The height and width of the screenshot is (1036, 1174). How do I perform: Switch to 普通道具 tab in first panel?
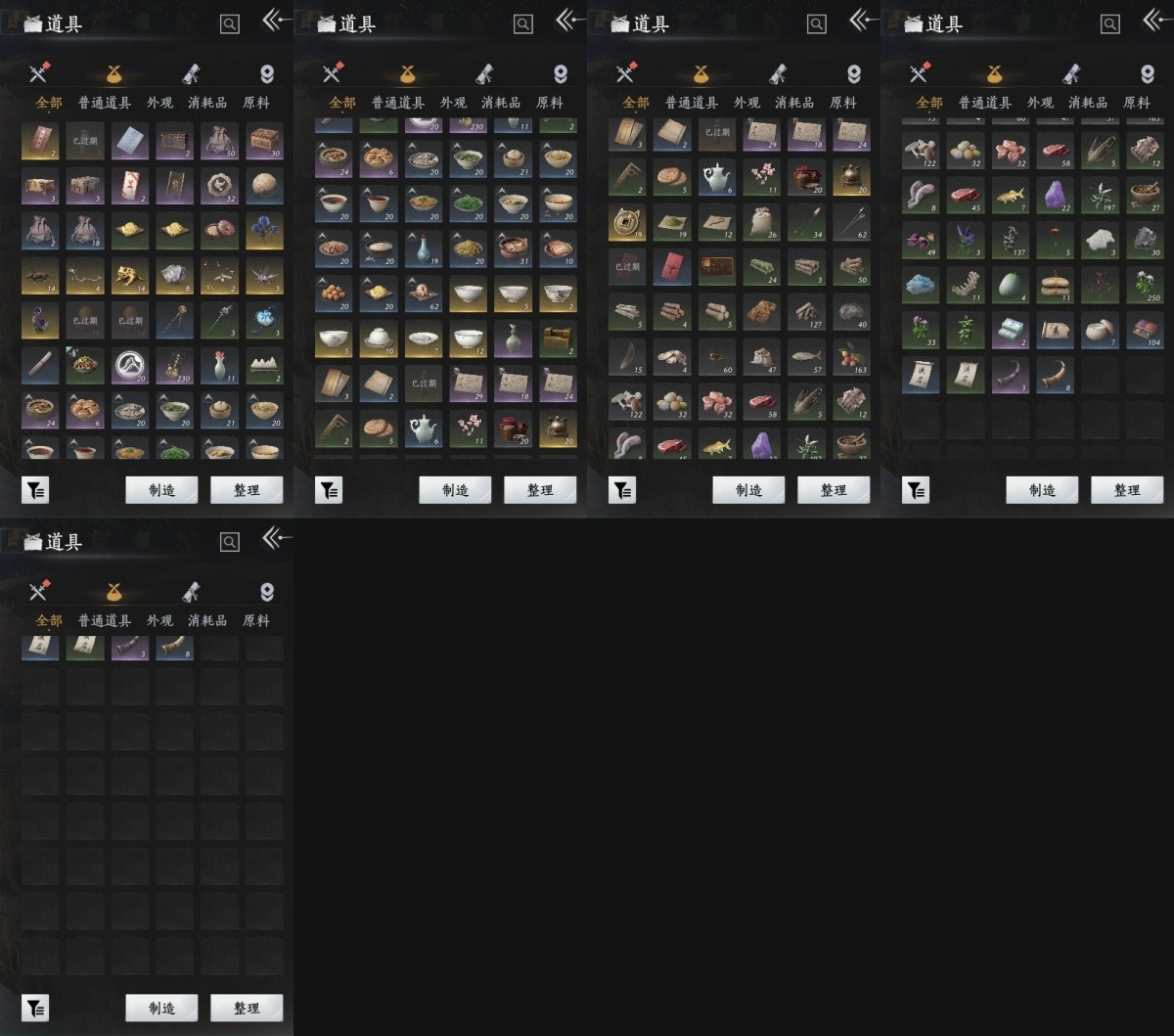(x=105, y=103)
